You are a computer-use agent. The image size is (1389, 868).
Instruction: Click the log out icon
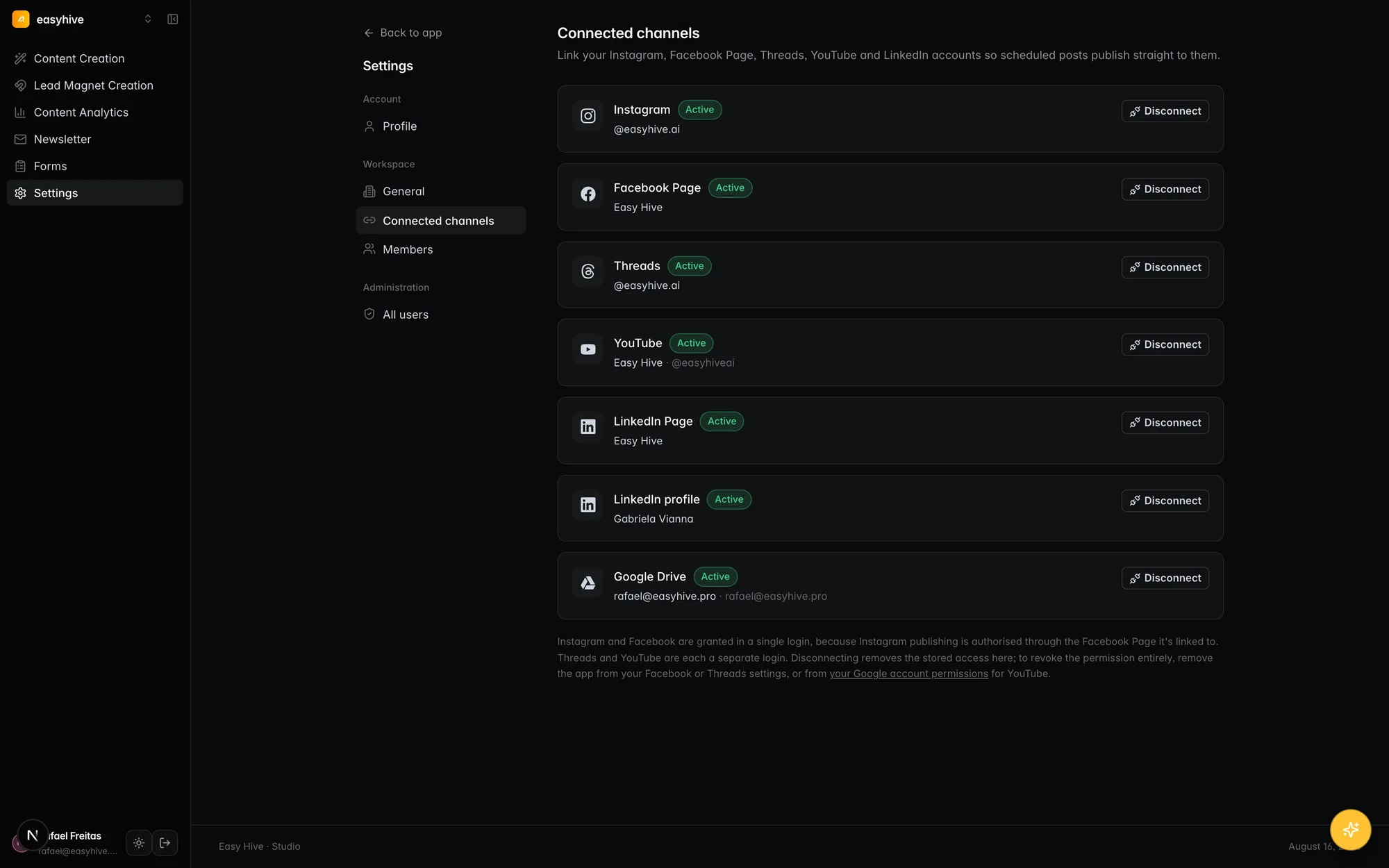point(165,843)
